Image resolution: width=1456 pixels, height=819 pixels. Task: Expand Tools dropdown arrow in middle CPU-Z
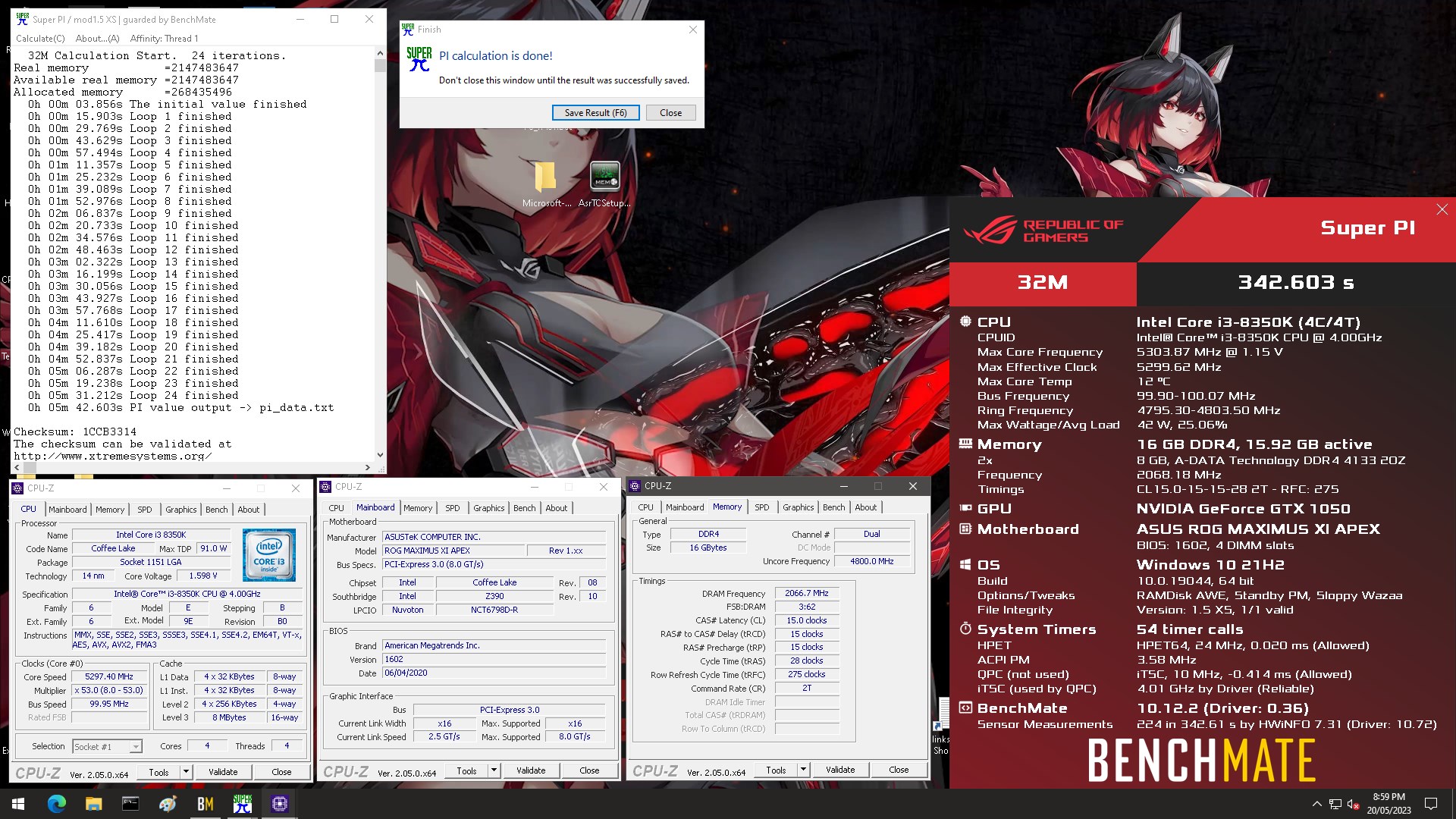point(494,770)
